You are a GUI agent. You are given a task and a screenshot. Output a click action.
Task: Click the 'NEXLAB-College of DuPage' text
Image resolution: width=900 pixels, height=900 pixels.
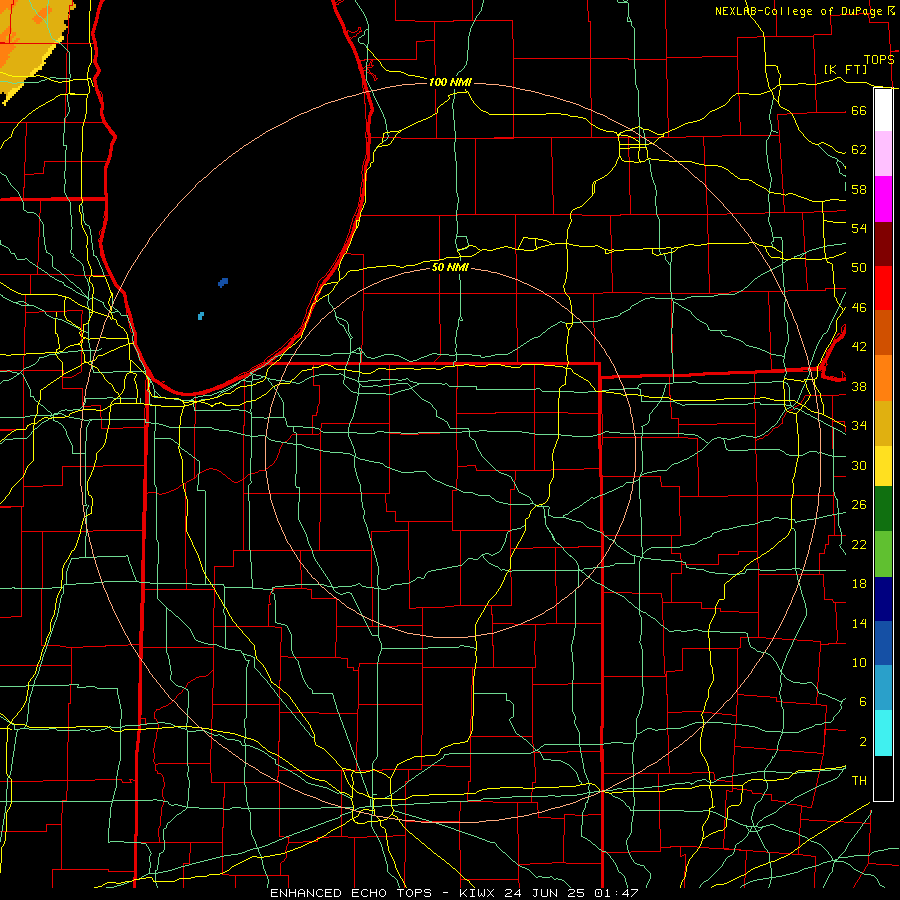pos(798,11)
